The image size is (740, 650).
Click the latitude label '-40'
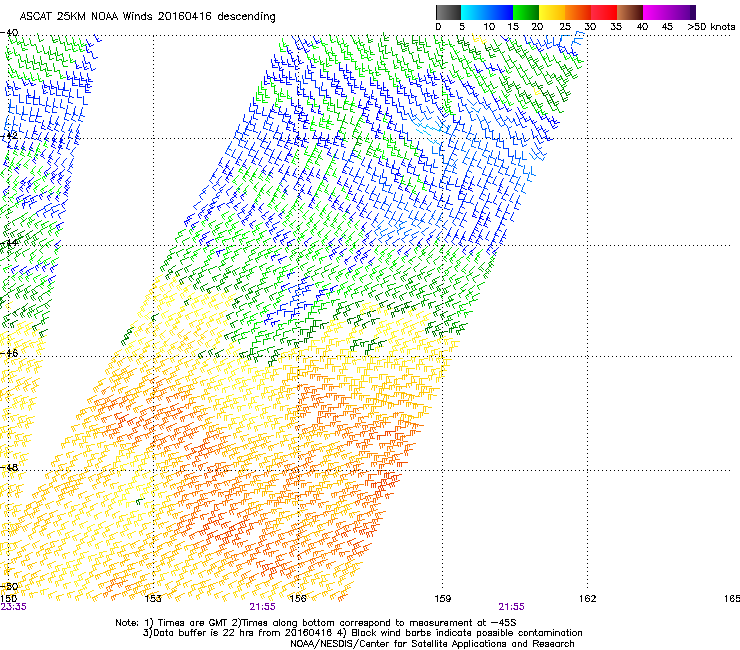pos(9,33)
